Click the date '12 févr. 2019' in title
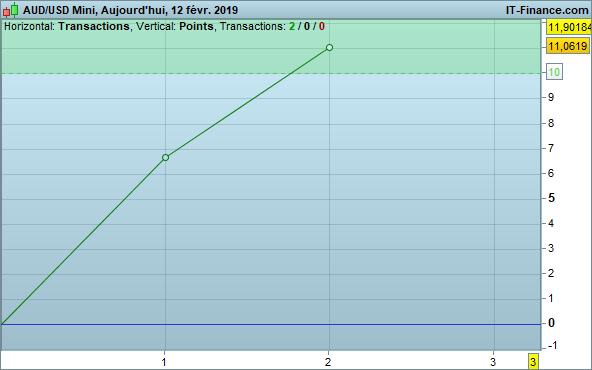Image resolution: width=592 pixels, height=370 pixels. (x=204, y=10)
